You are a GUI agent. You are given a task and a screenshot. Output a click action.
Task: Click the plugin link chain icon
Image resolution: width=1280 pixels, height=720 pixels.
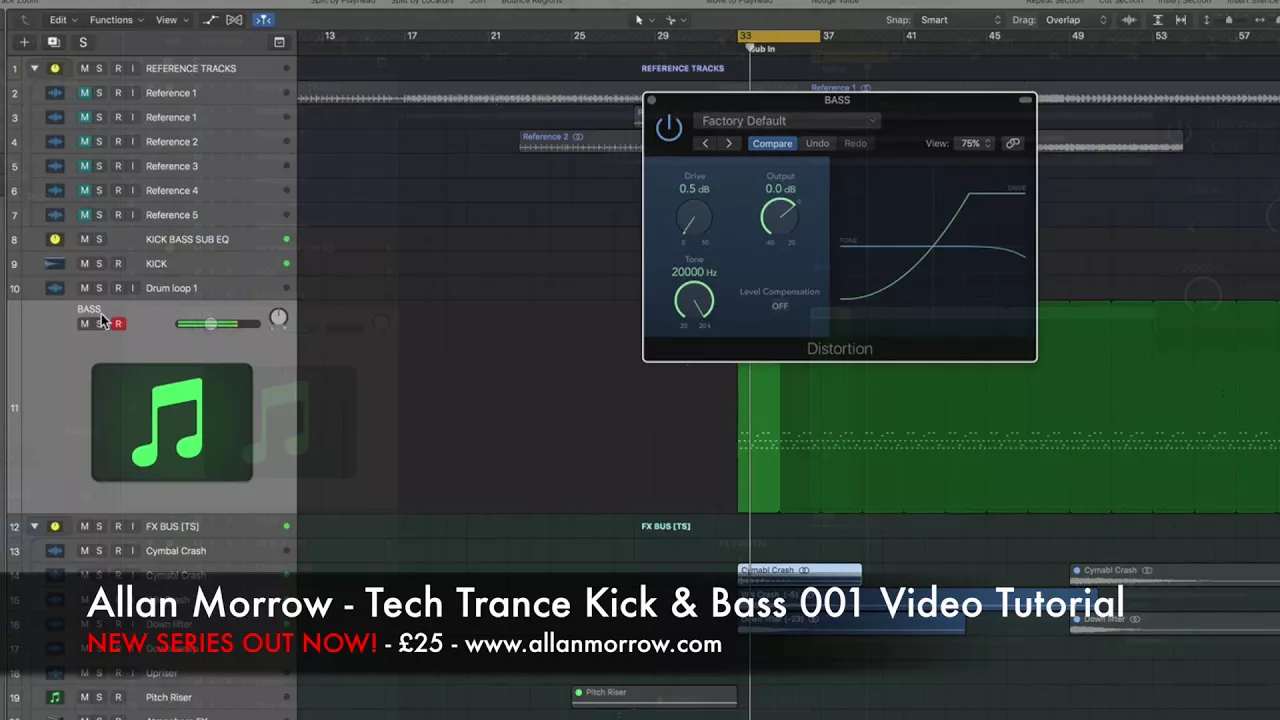1013,144
